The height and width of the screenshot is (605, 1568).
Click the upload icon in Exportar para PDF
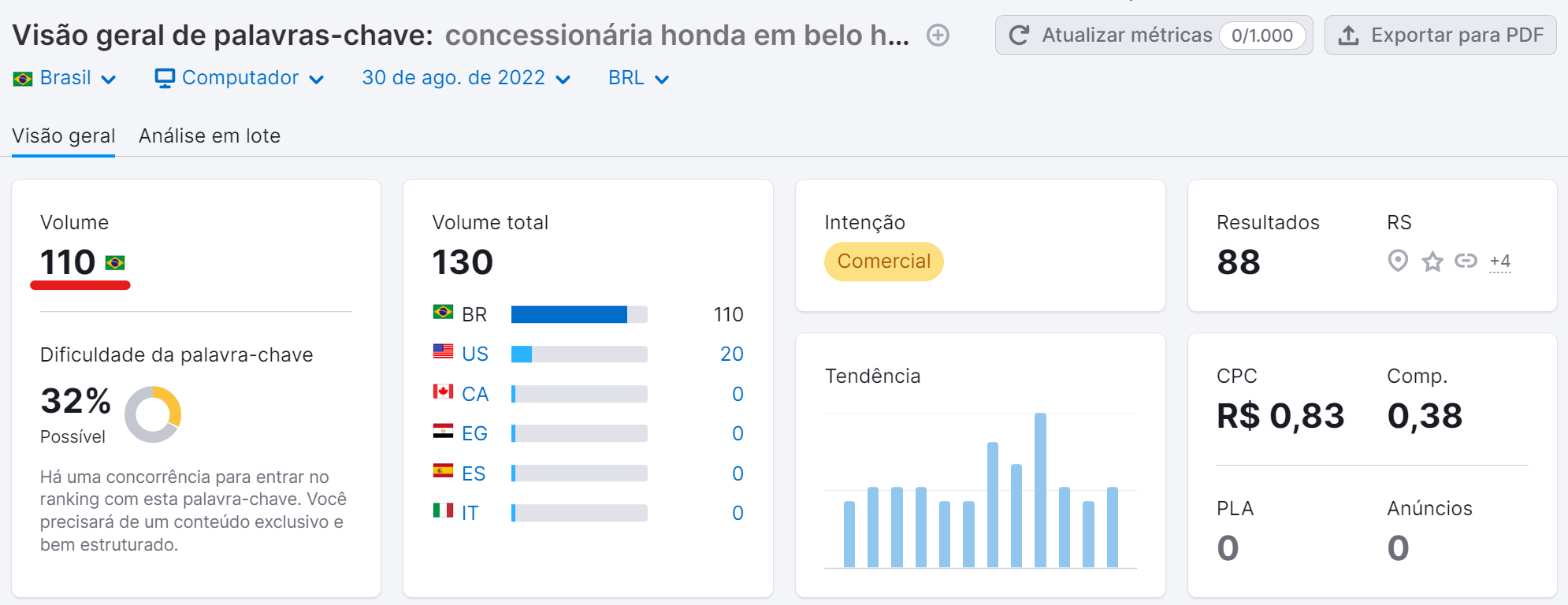[x=1348, y=35]
